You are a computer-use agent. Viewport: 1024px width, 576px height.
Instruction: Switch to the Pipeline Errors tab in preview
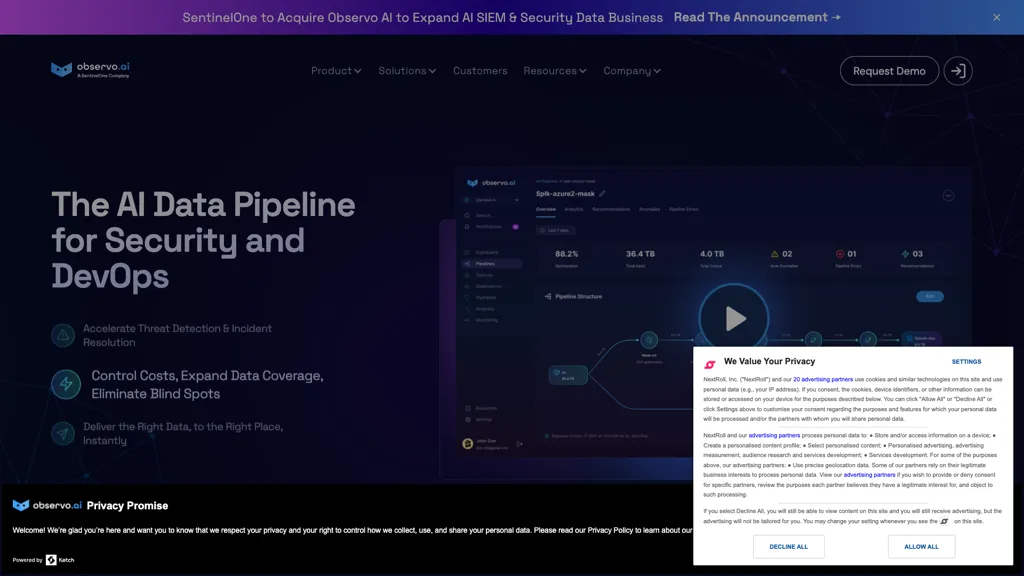[684, 209]
